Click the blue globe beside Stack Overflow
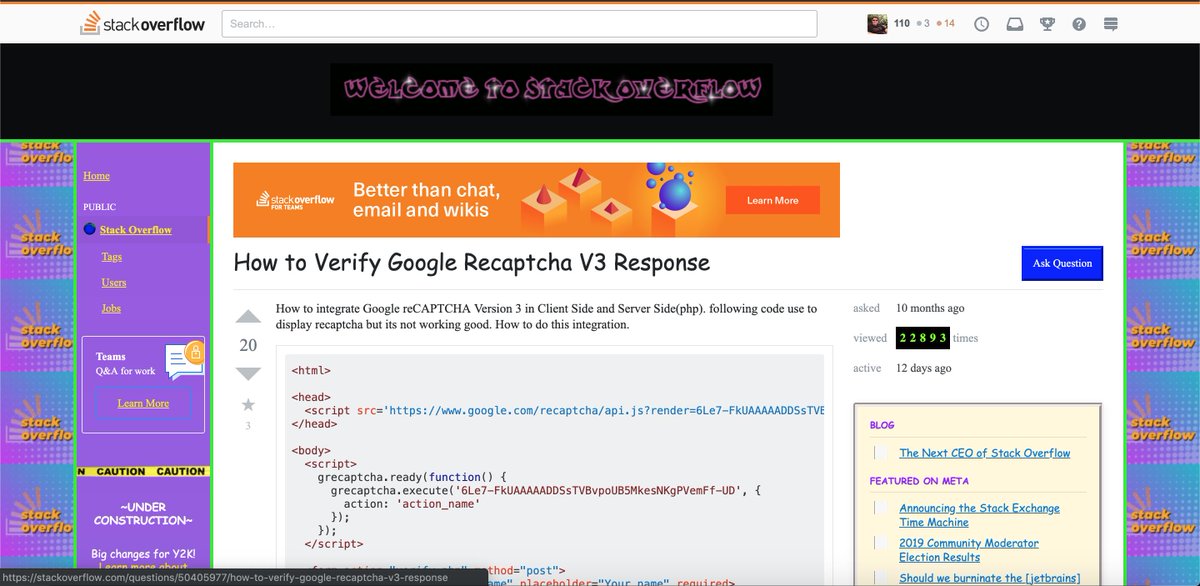Image resolution: width=1200 pixels, height=586 pixels. 89,230
